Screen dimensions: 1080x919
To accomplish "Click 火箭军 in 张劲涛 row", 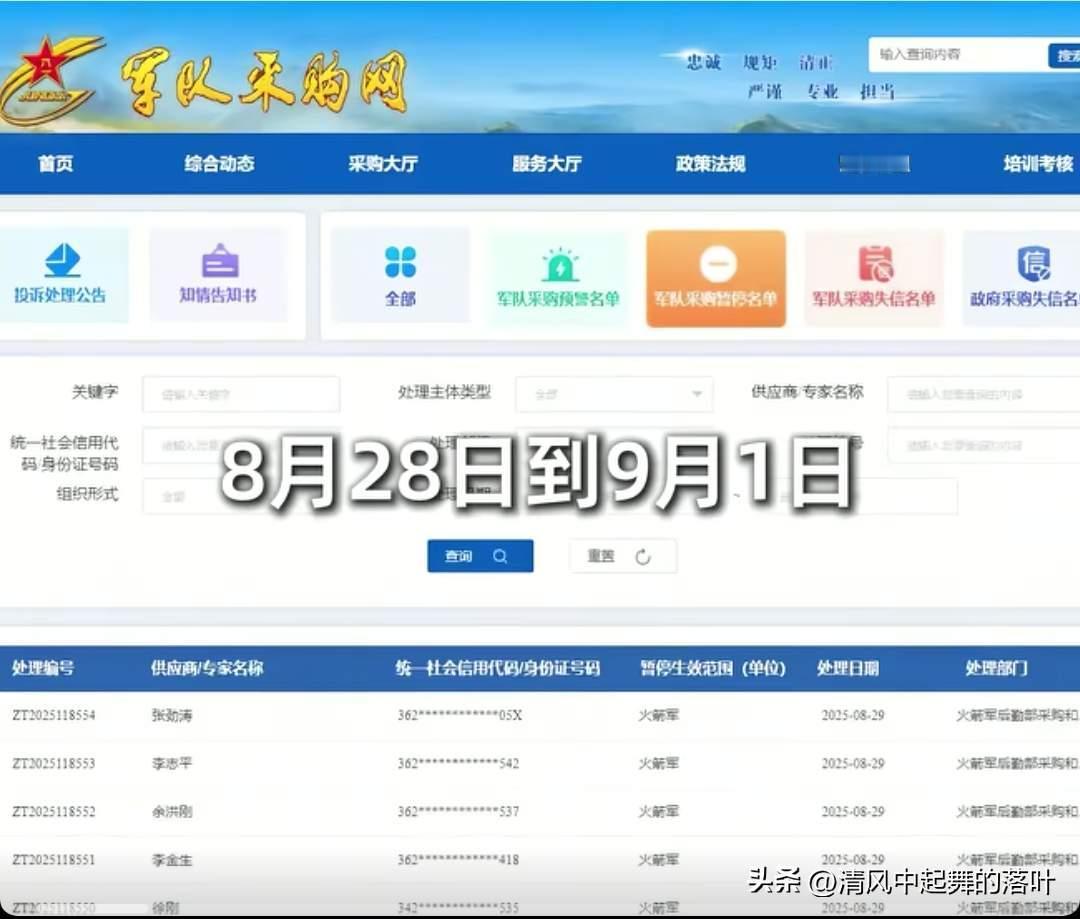I will 658,716.
